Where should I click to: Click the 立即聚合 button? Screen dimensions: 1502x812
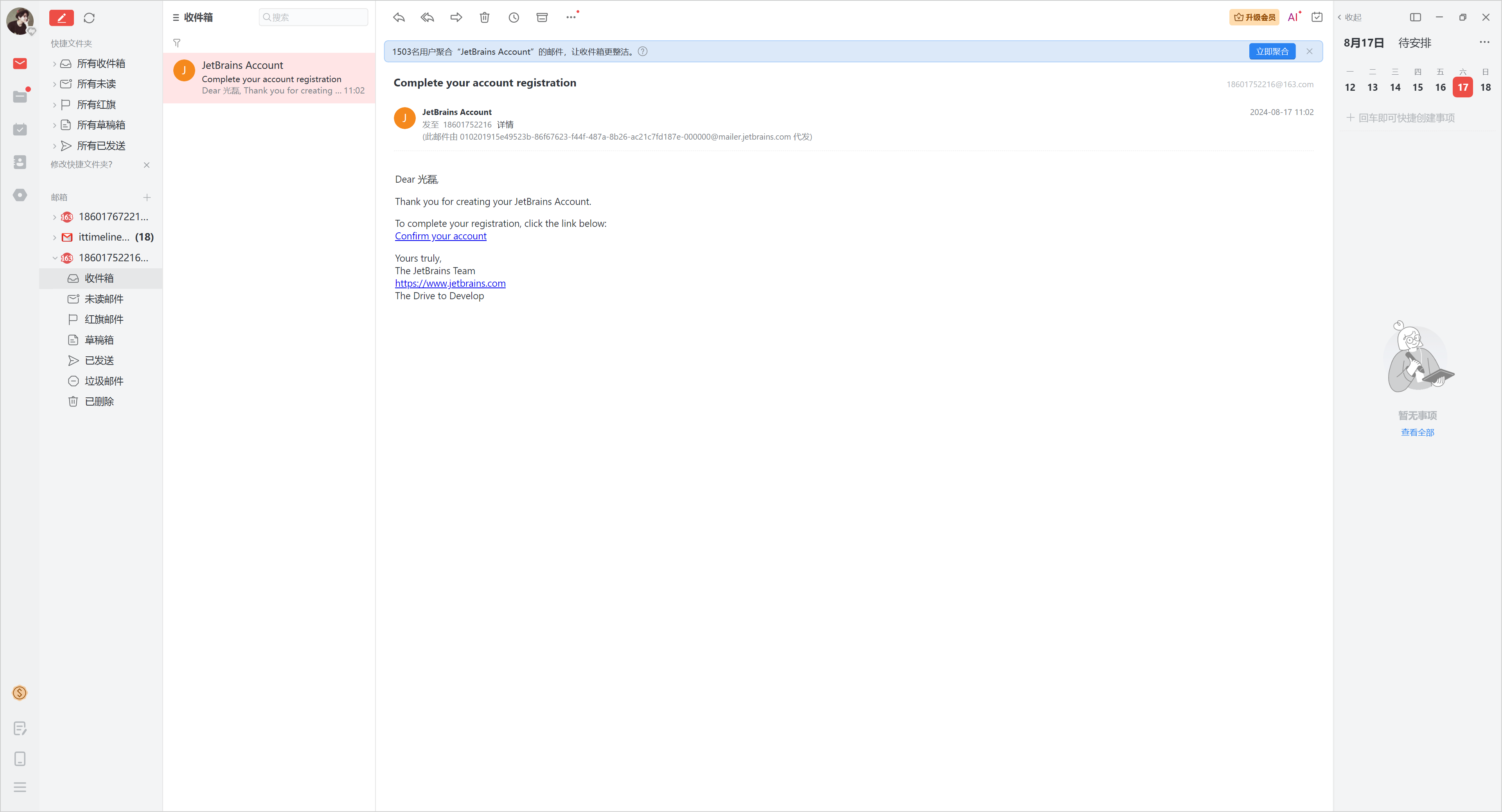(1272, 51)
